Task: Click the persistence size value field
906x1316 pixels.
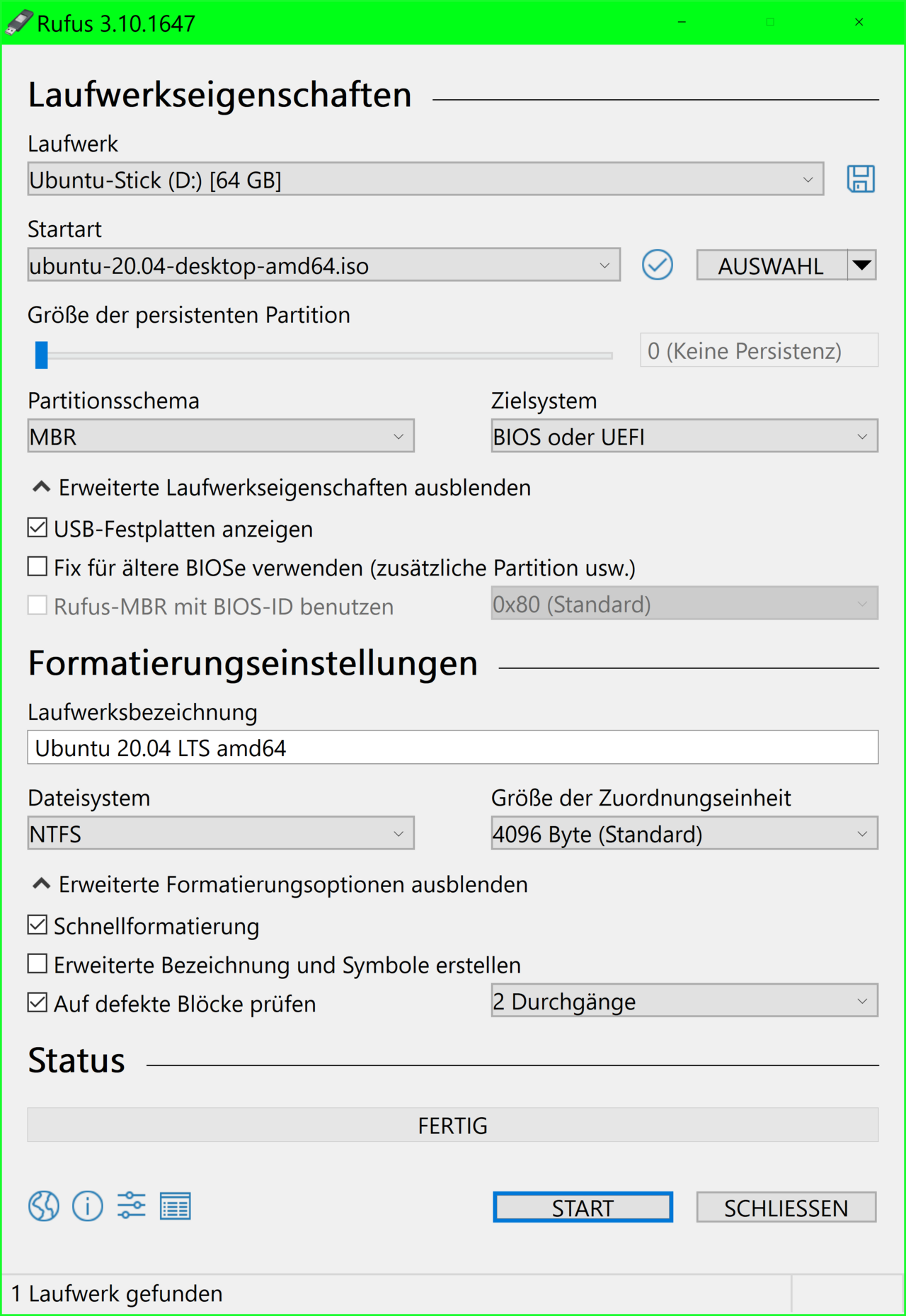Action: tap(759, 350)
